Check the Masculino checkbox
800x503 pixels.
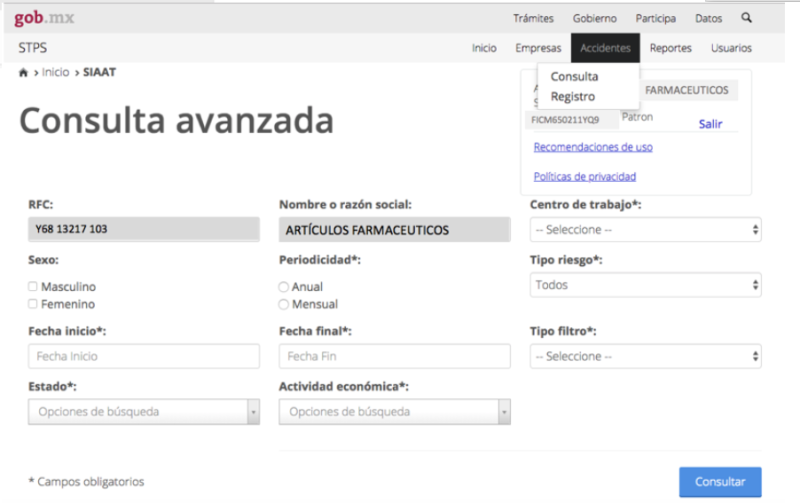pos(33,286)
